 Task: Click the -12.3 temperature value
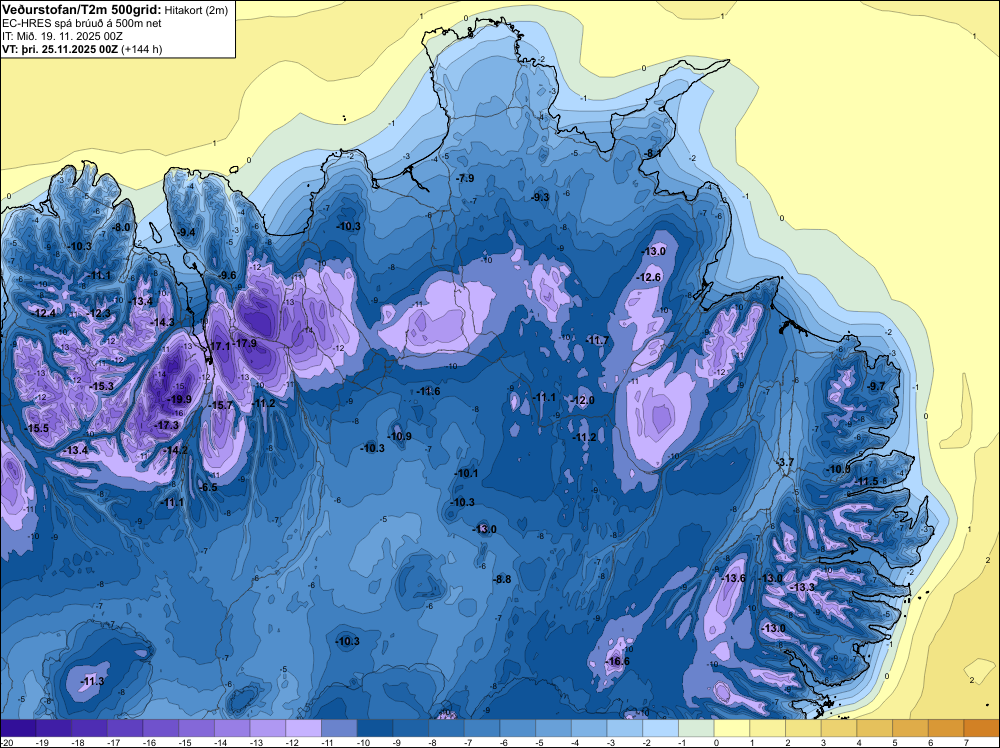pos(98,313)
